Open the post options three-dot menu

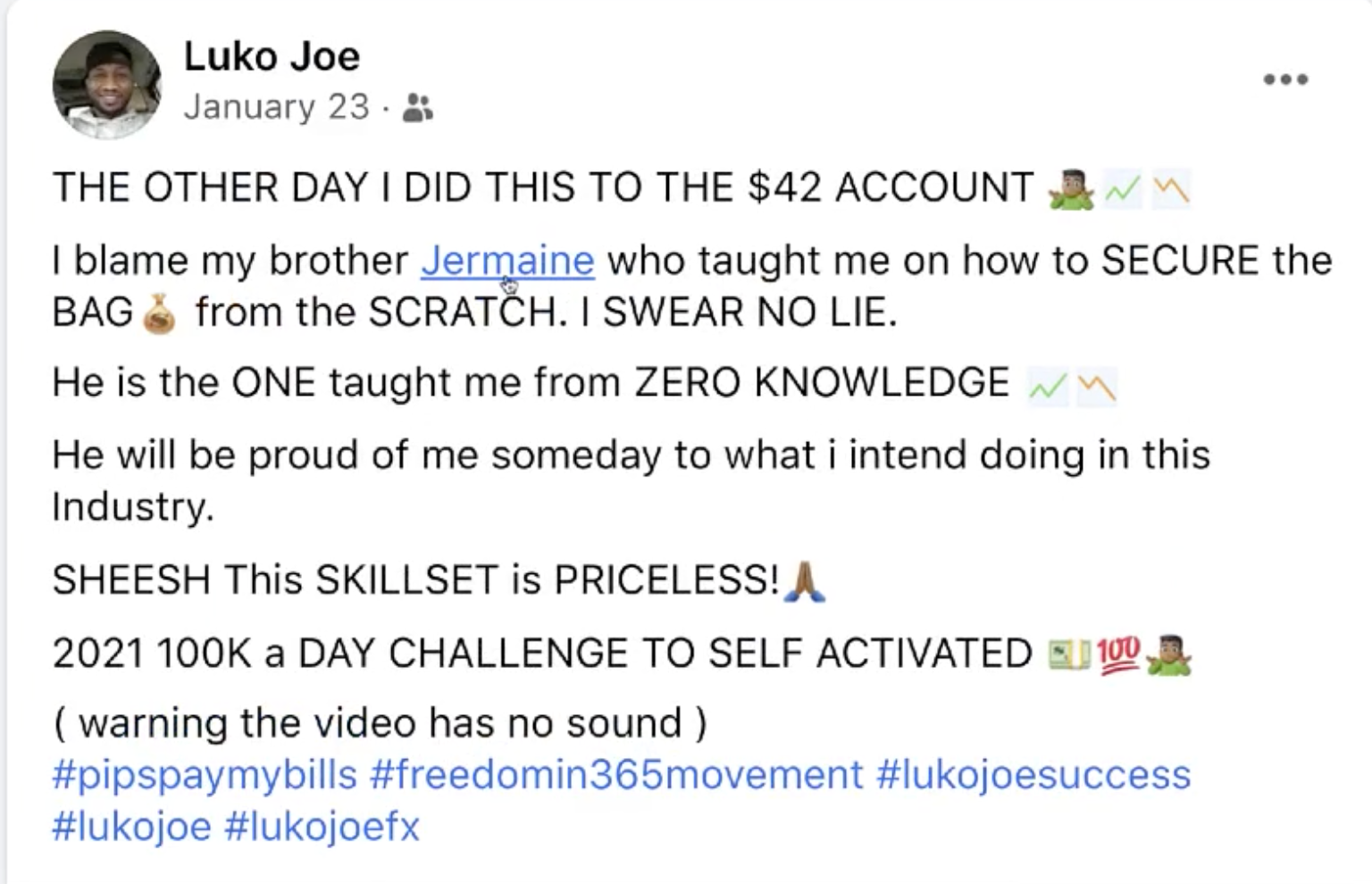(x=1286, y=79)
